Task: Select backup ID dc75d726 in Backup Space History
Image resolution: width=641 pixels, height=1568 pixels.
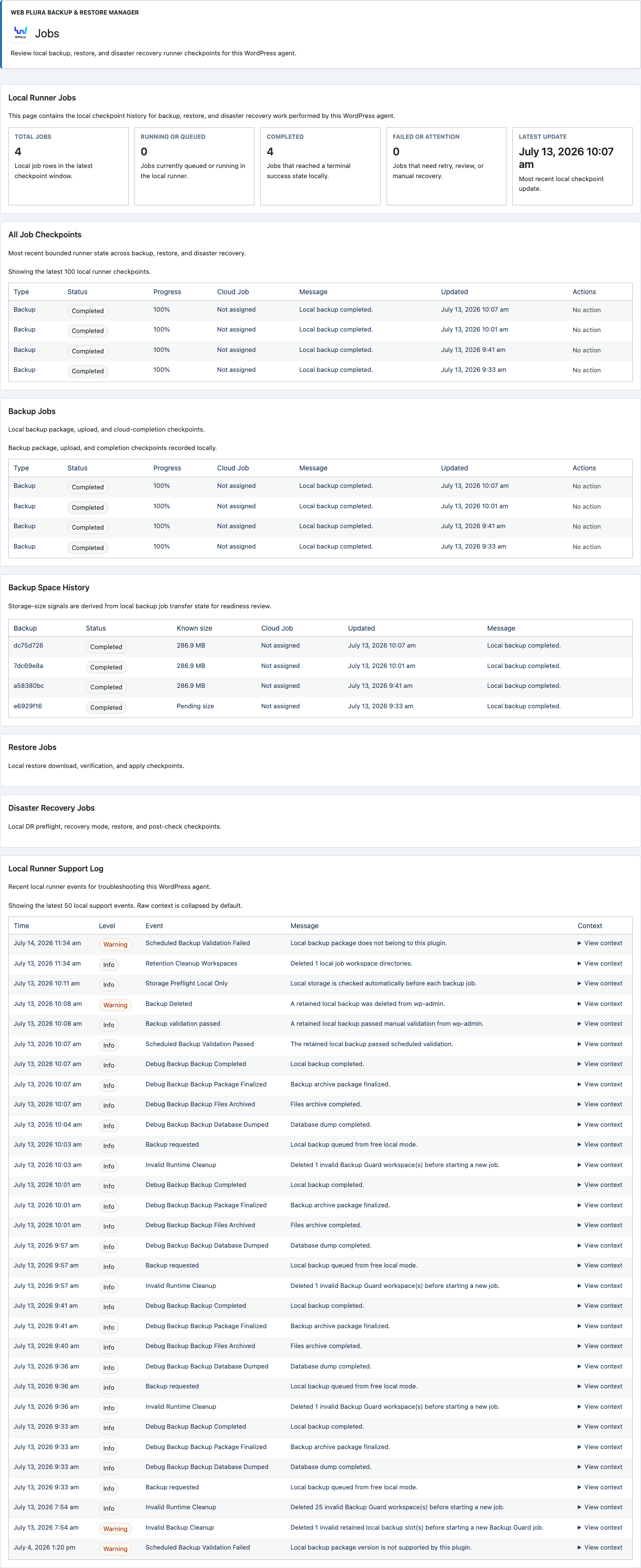Action: click(x=28, y=645)
